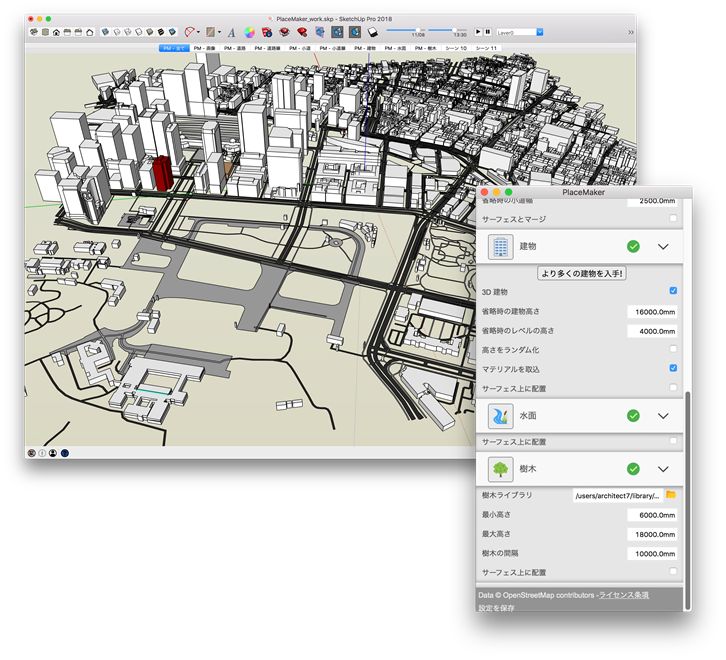Click the 設定を保存 save settings link
Image resolution: width=726 pixels, height=660 pixels.
496,608
